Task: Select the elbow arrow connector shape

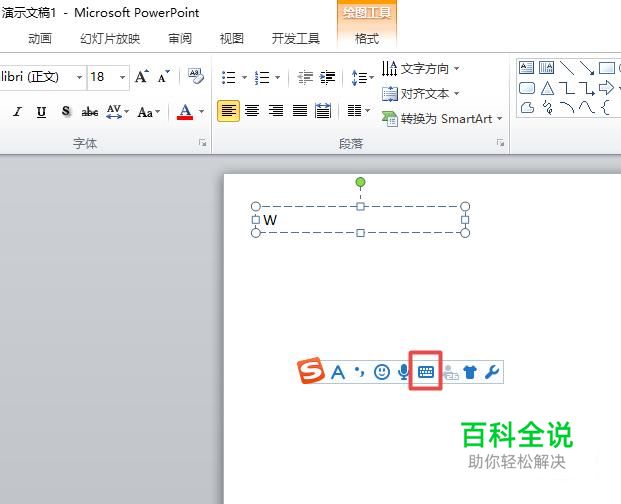Action: [587, 88]
